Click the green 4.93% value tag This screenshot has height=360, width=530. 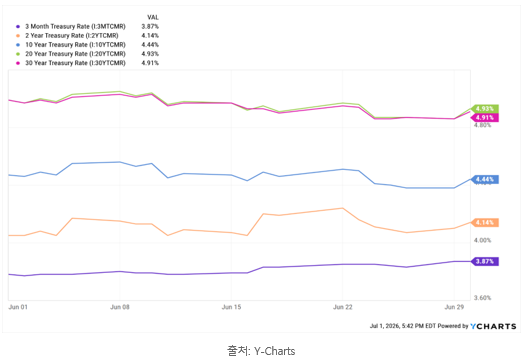[485, 109]
